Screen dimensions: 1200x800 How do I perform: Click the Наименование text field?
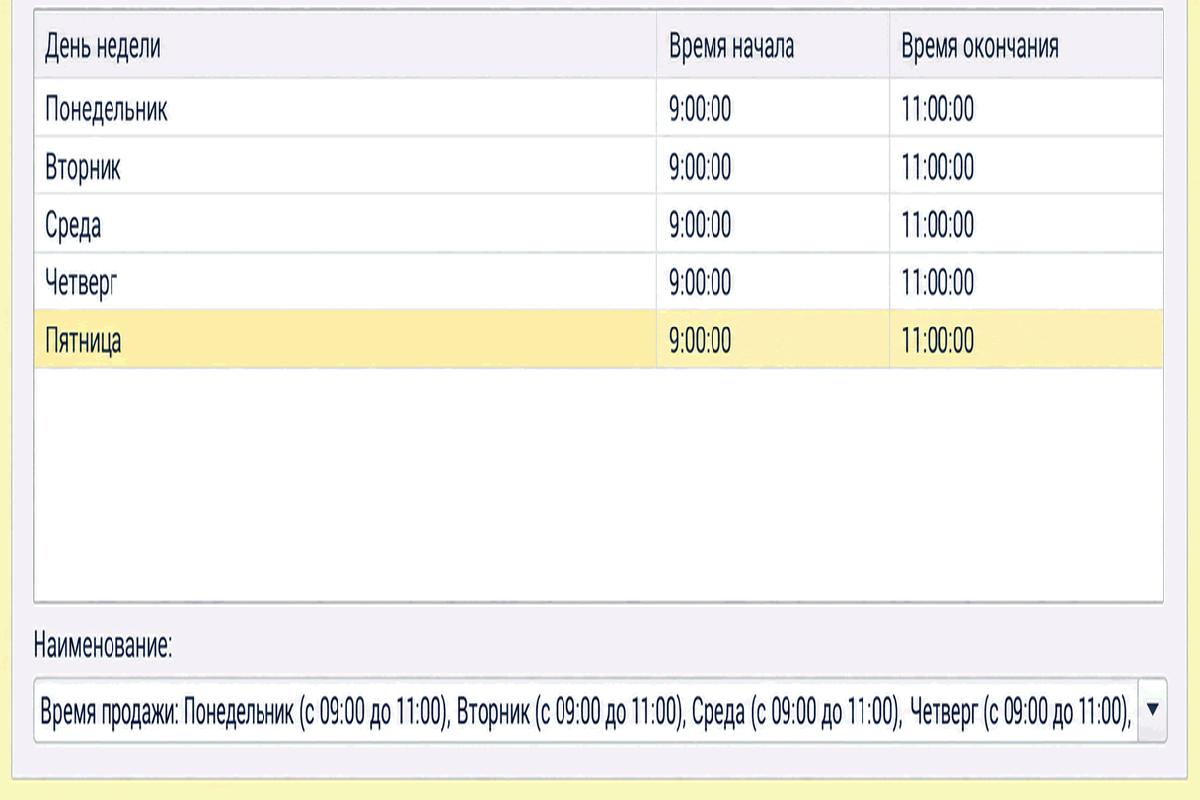587,709
